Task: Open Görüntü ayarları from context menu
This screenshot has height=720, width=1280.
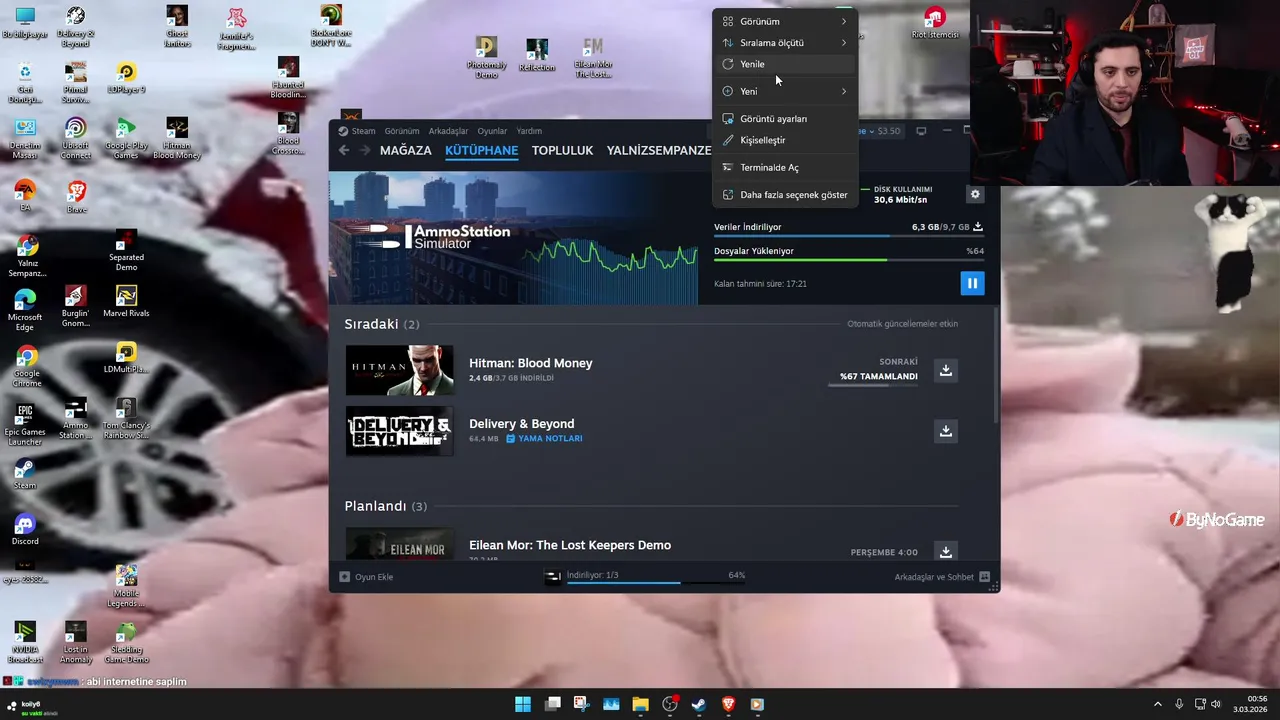Action: [785, 119]
